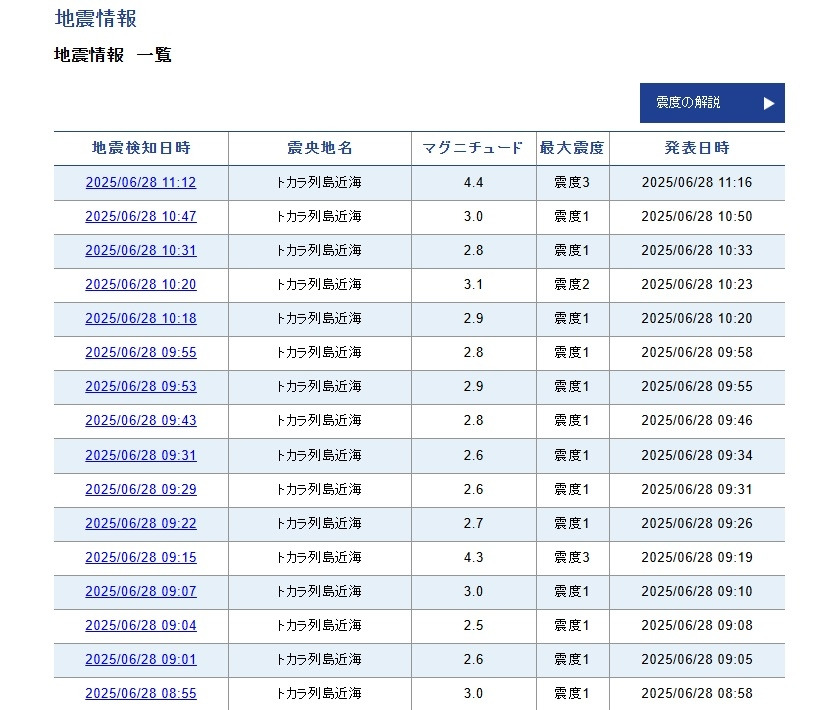Click announcement time 2025/06/28 09:10
This screenshot has width=834, height=710.
[x=697, y=591]
